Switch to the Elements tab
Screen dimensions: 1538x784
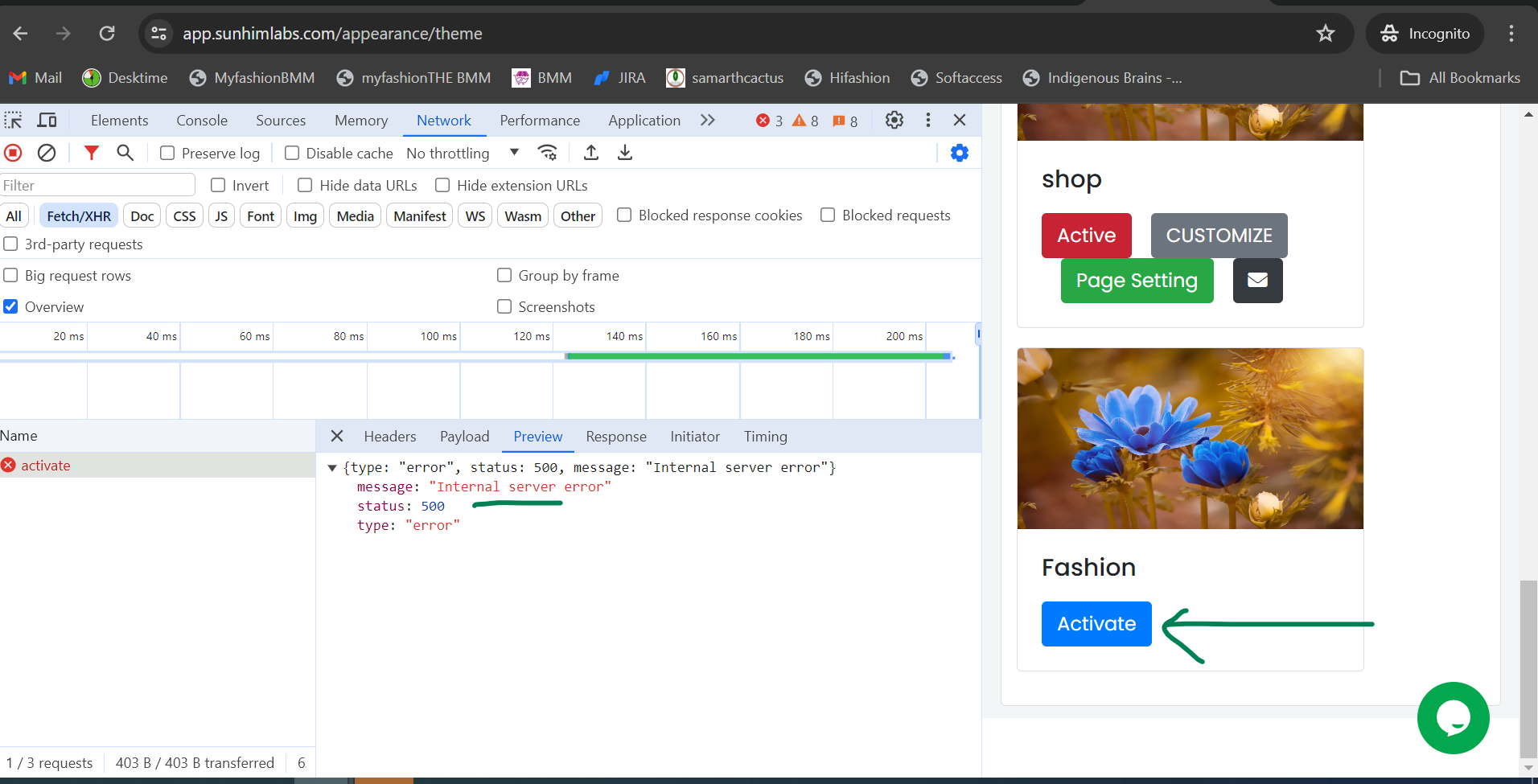click(119, 121)
